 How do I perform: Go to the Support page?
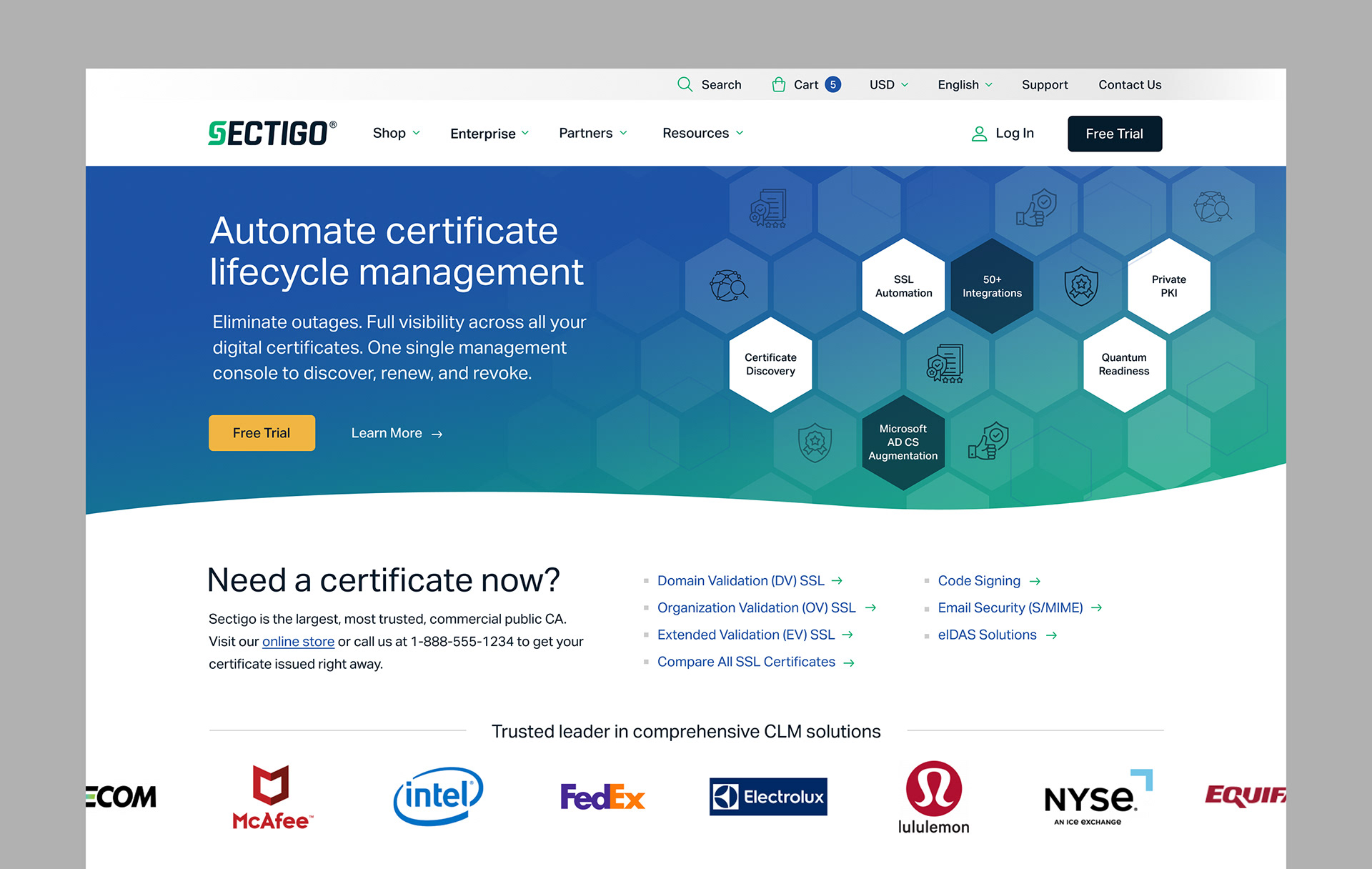[1045, 84]
